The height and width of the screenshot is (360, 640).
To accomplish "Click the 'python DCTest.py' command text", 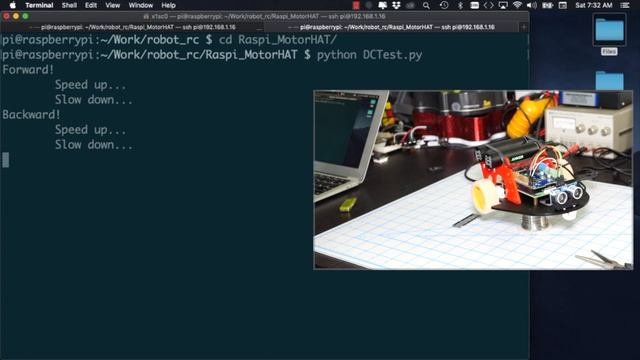I will tap(369, 55).
